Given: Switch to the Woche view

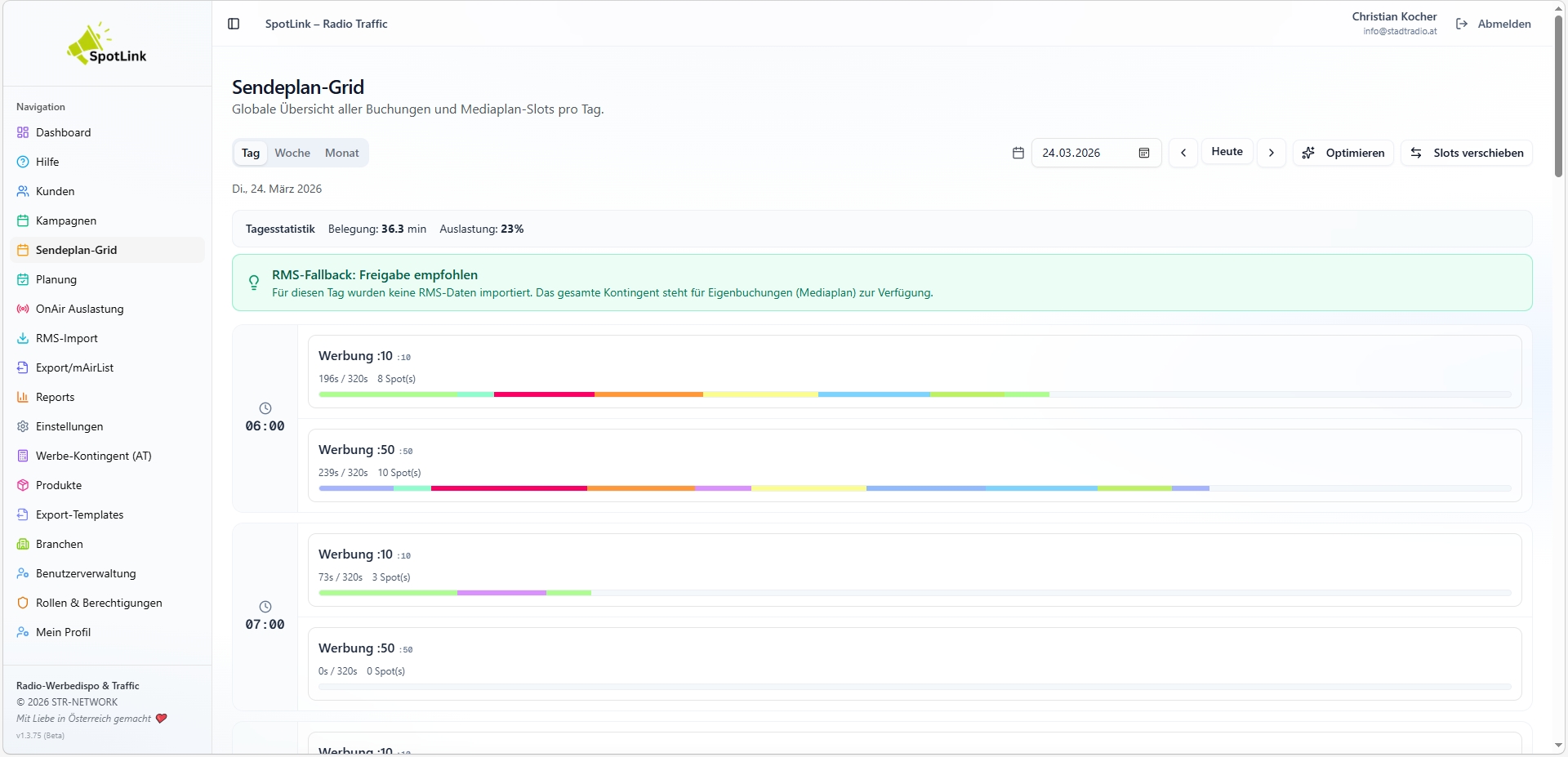Looking at the screenshot, I should tap(292, 153).
